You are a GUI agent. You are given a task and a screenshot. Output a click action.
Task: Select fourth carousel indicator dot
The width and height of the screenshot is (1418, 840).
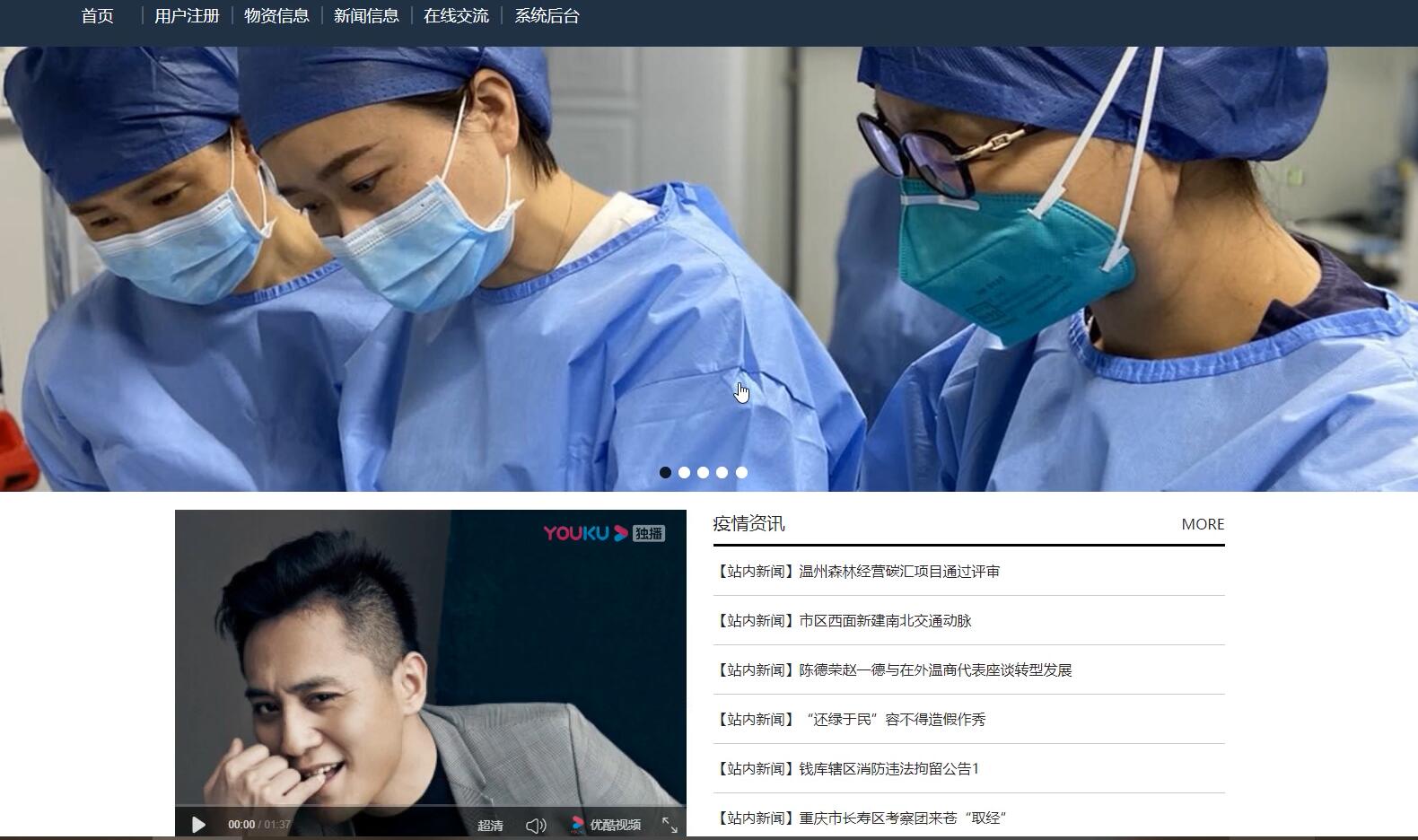click(x=722, y=472)
